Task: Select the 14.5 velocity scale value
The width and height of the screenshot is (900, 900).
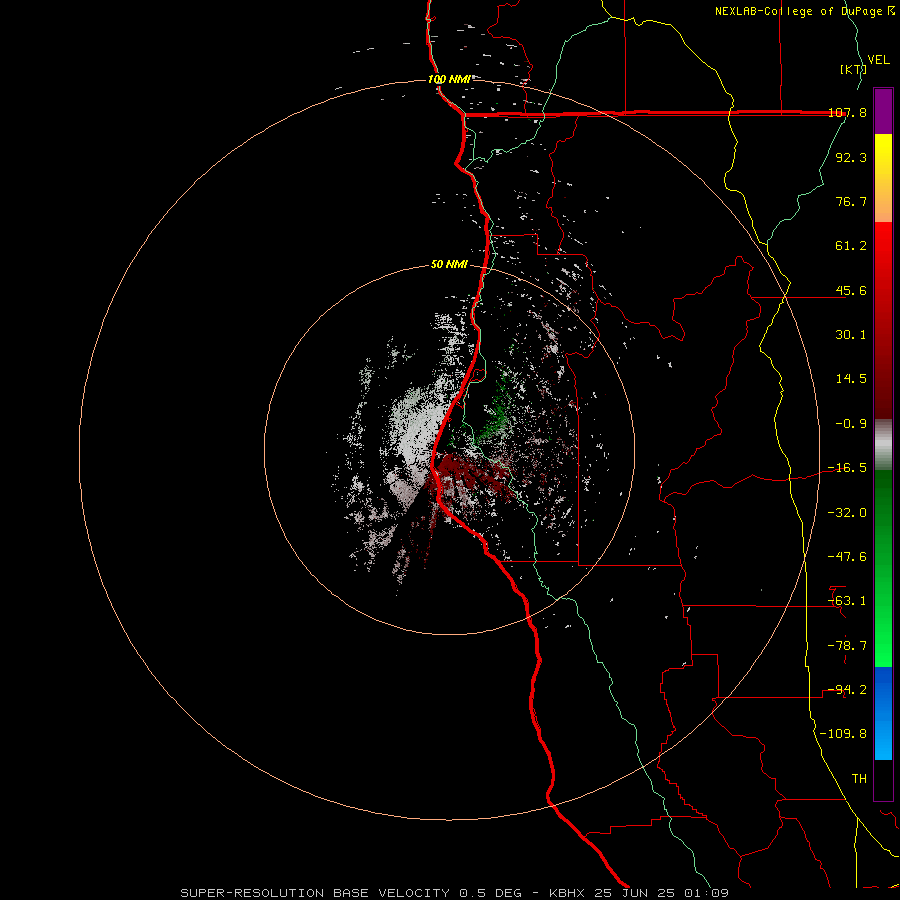Action: tap(851, 379)
